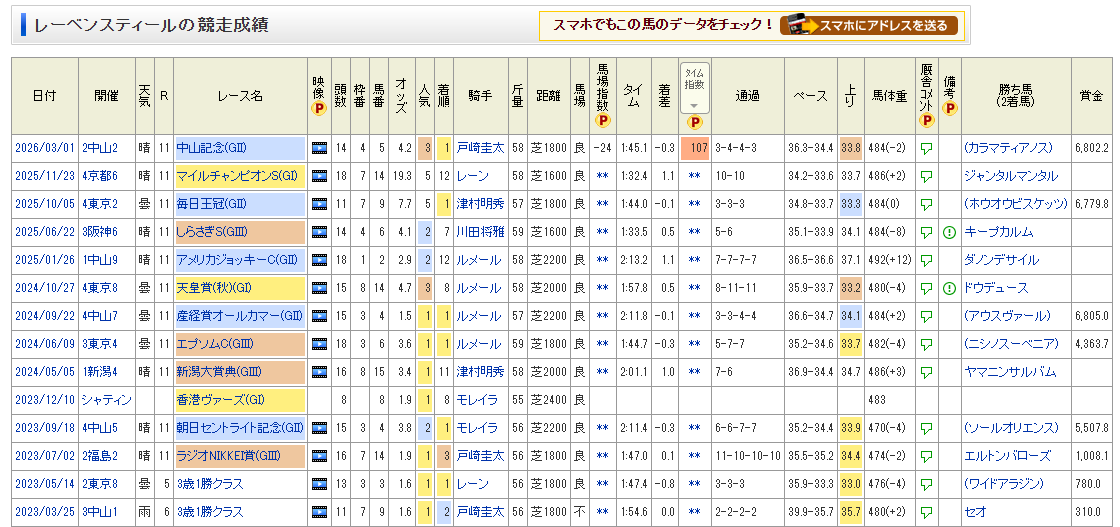Click スマホにアドレスを送る button

coord(870,26)
